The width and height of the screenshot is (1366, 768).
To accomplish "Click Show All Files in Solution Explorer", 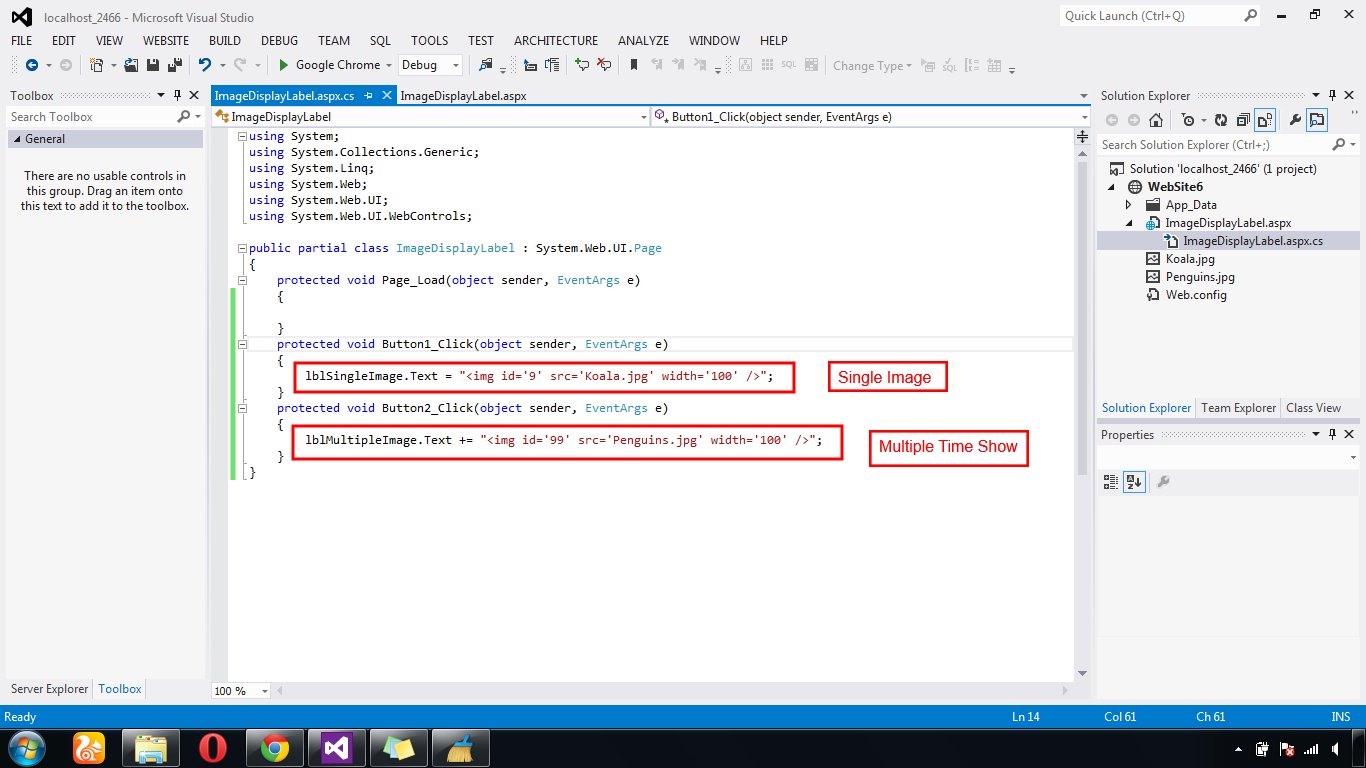I will (1264, 119).
